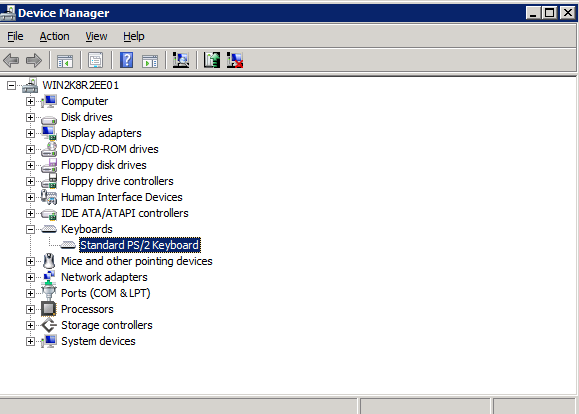Collapse the Keyboards category
This screenshot has width=579, height=414.
tap(30, 229)
